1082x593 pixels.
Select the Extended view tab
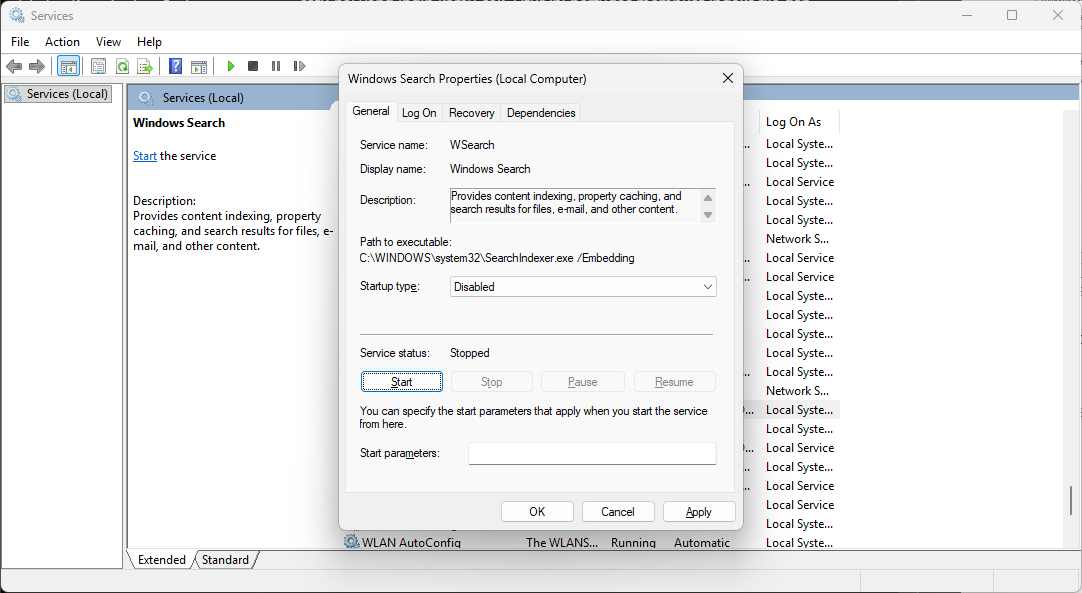[161, 560]
